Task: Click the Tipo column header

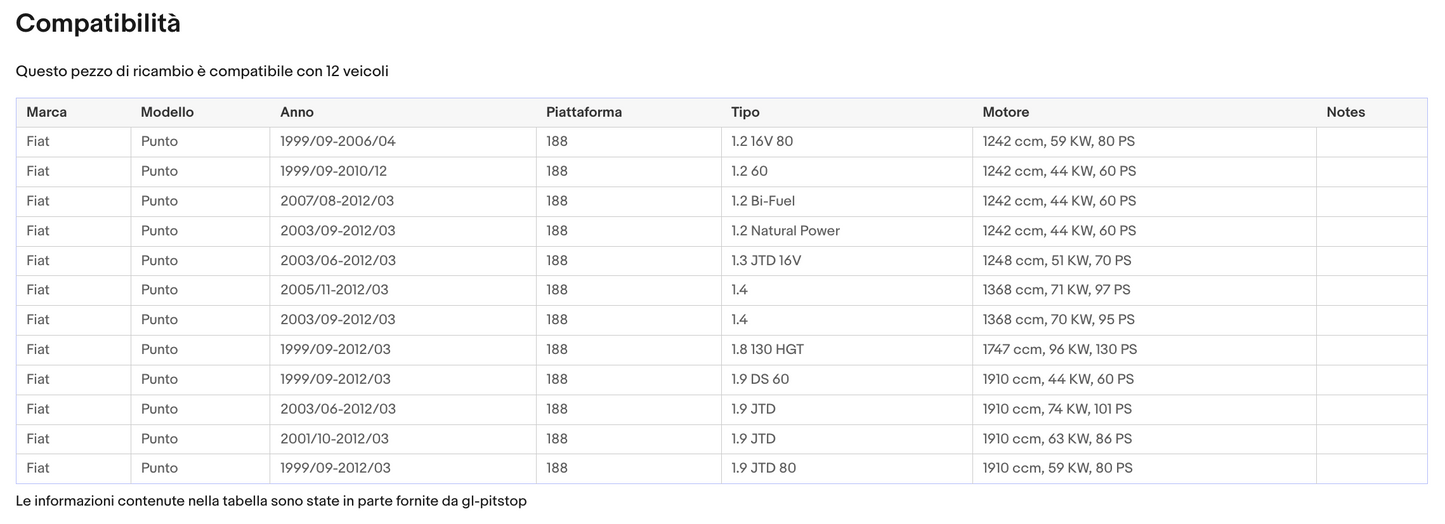Action: click(x=745, y=112)
